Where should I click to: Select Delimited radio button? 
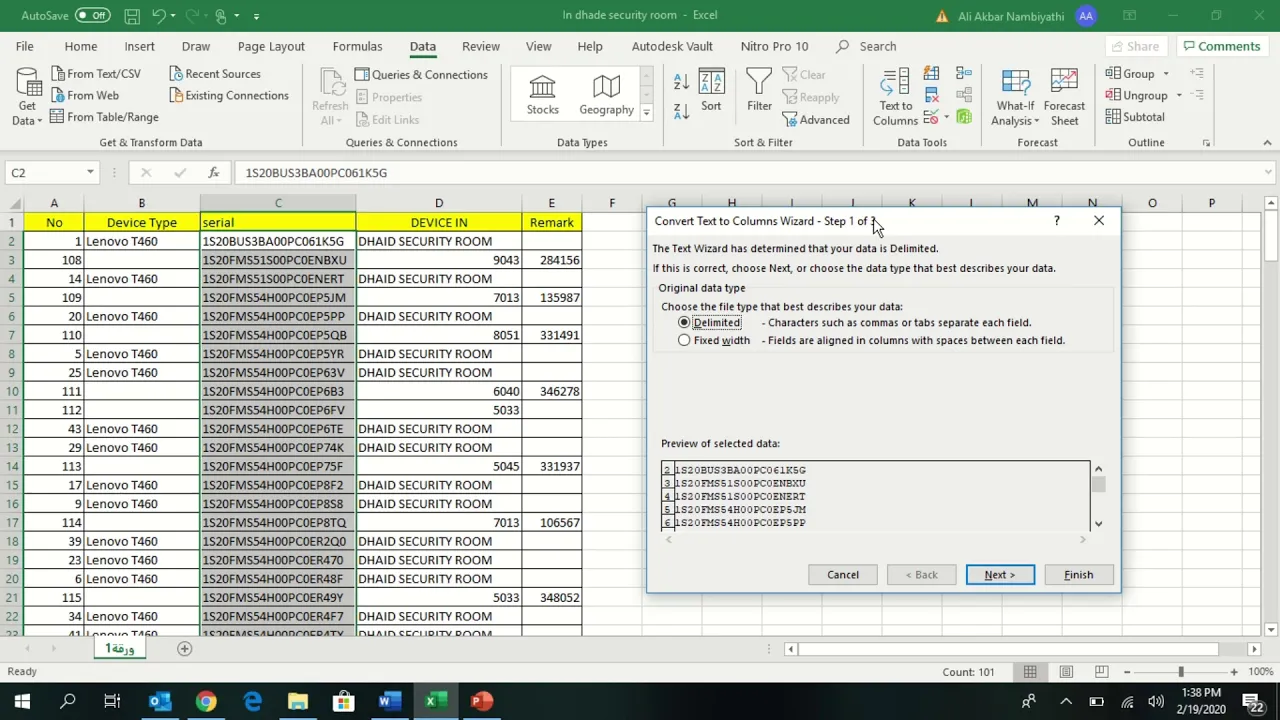(684, 322)
